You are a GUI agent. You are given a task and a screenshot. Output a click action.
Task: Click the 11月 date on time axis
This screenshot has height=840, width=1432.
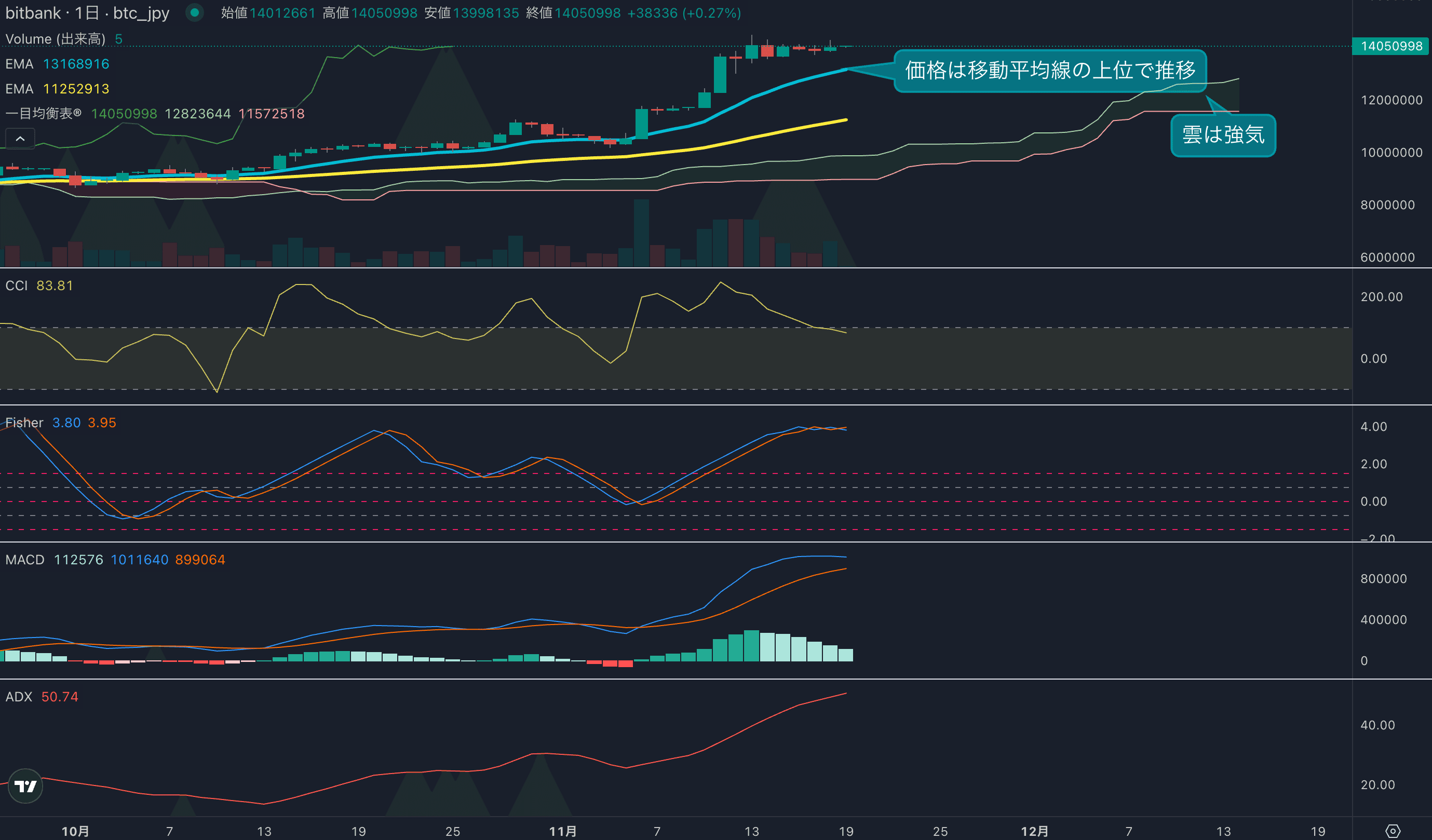click(x=562, y=831)
